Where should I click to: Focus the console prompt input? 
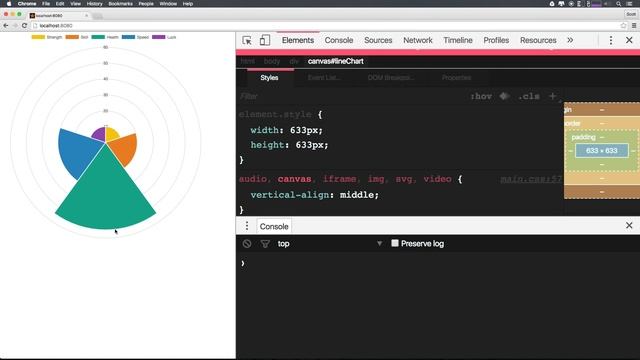click(x=441, y=264)
